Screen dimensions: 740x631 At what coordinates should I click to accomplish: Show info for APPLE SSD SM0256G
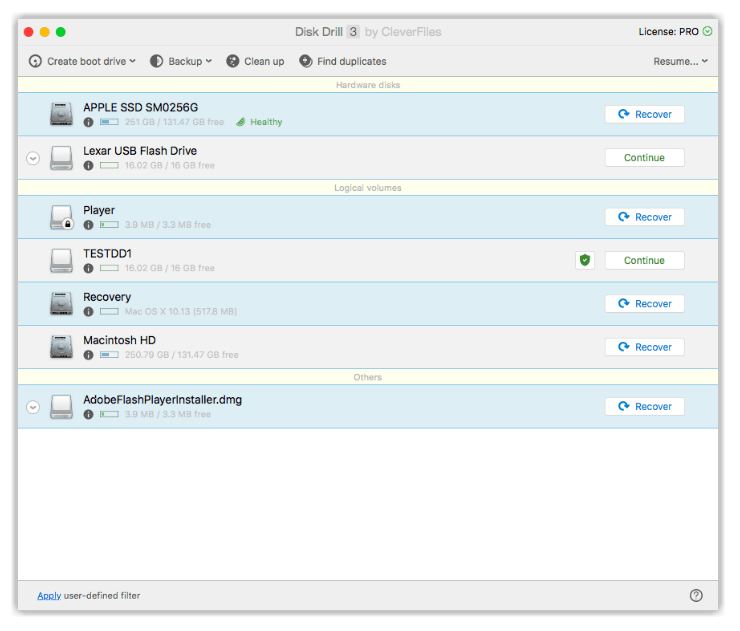pos(88,122)
